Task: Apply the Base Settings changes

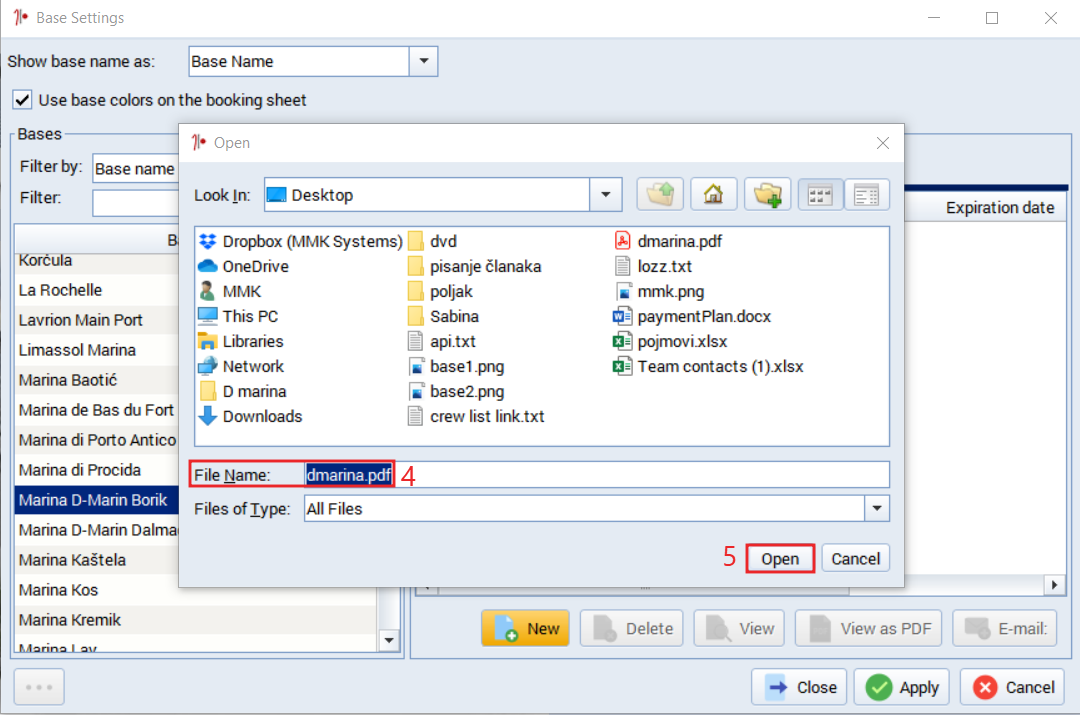Action: pos(902,687)
